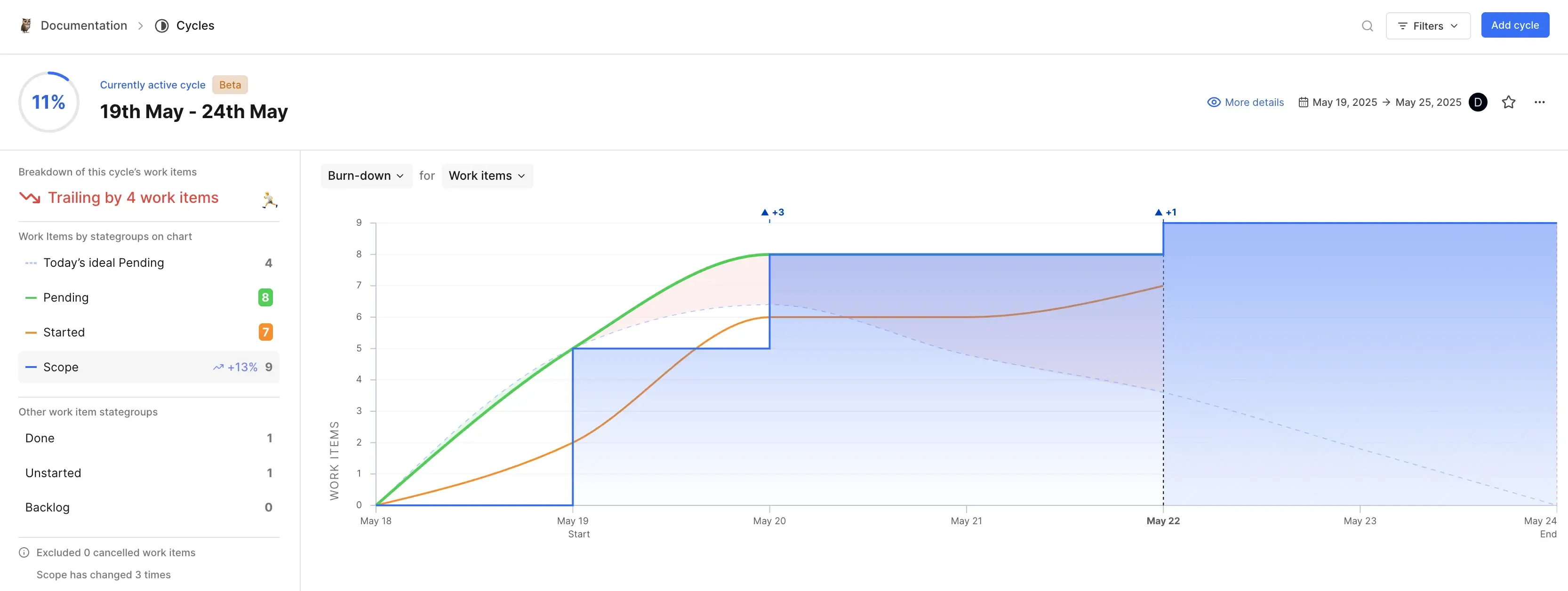
Task: Toggle the Pending legend entry on the chart
Action: click(x=65, y=297)
